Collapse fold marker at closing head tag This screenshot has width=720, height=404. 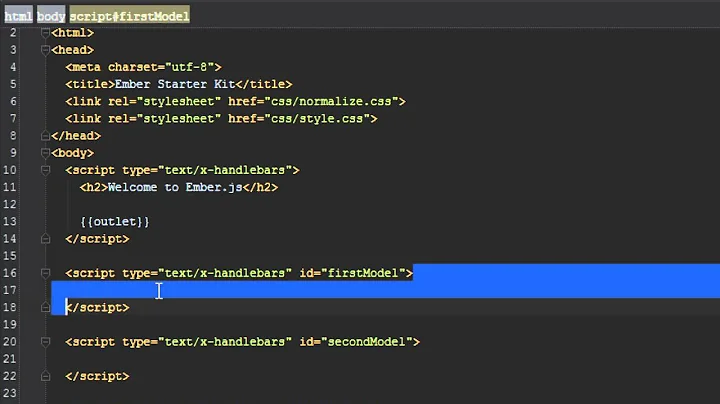(x=45, y=136)
